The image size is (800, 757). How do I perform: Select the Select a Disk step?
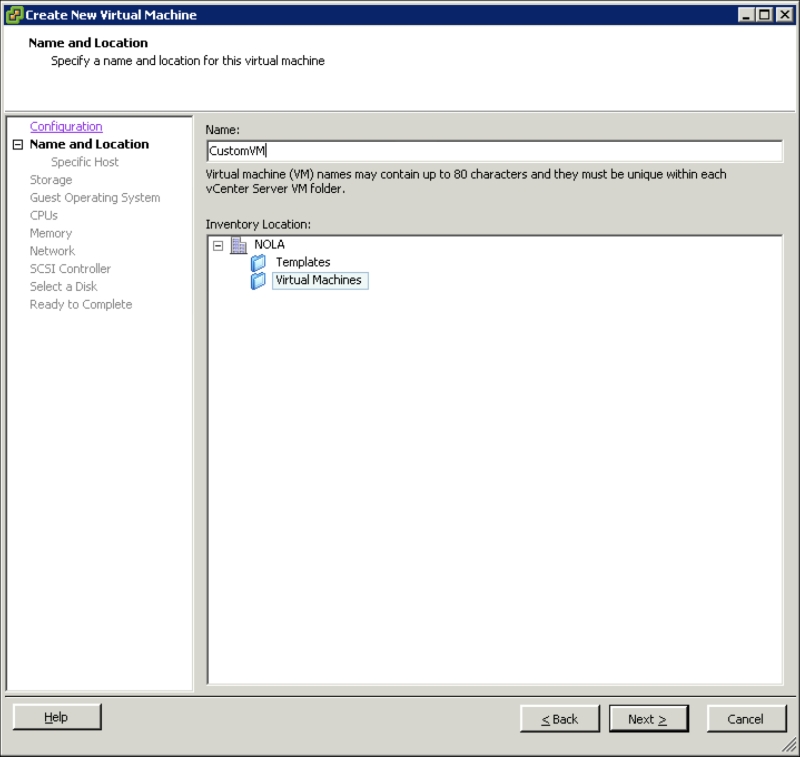(64, 287)
